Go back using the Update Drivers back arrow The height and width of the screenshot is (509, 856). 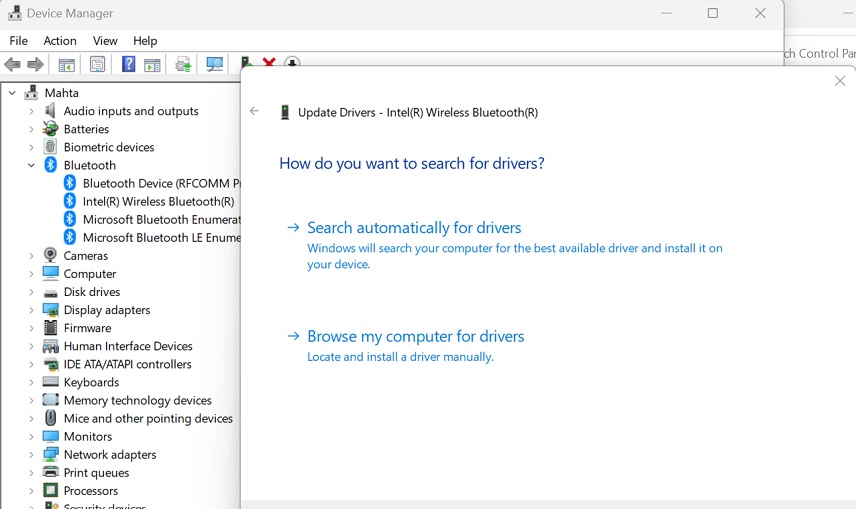pos(254,111)
